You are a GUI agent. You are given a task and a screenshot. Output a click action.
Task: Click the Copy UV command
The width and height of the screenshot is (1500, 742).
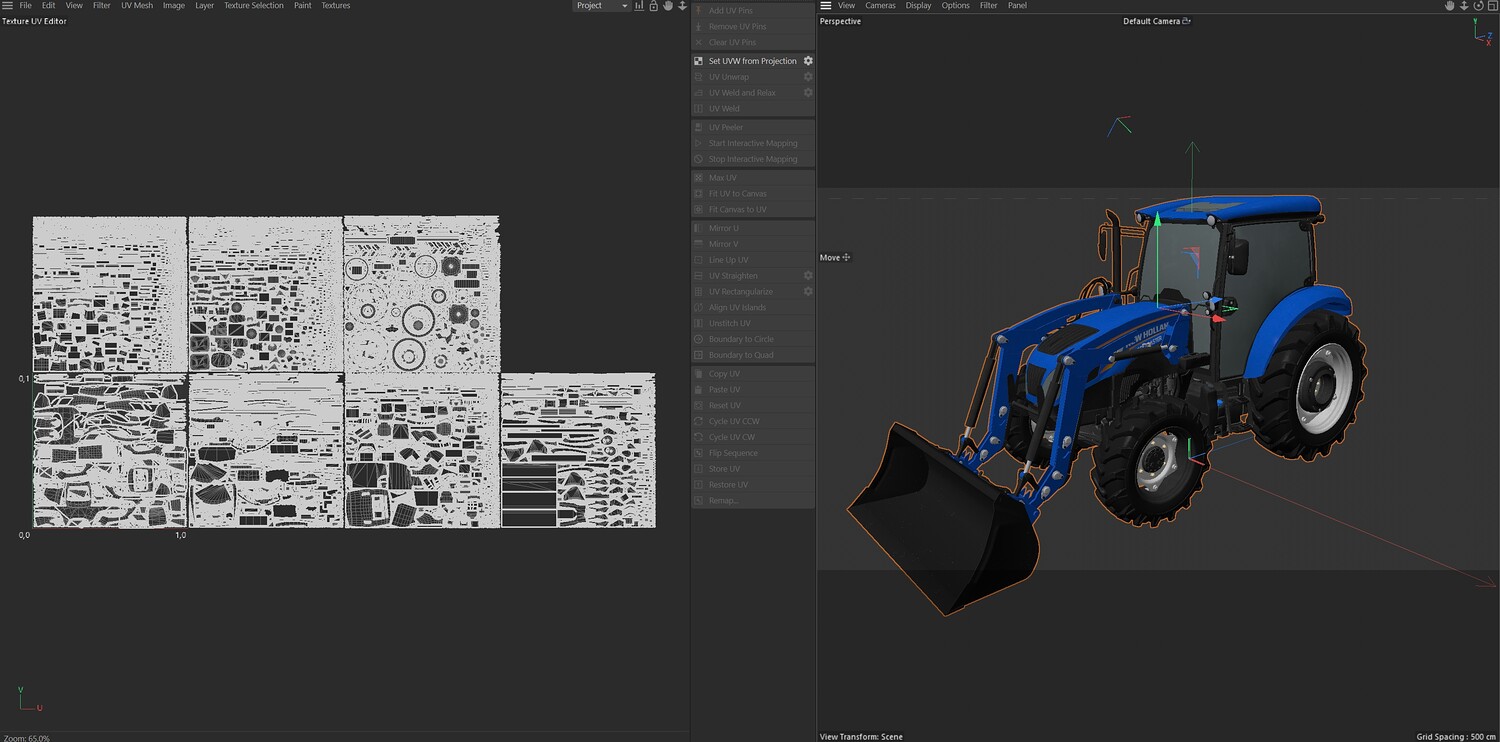pos(753,374)
